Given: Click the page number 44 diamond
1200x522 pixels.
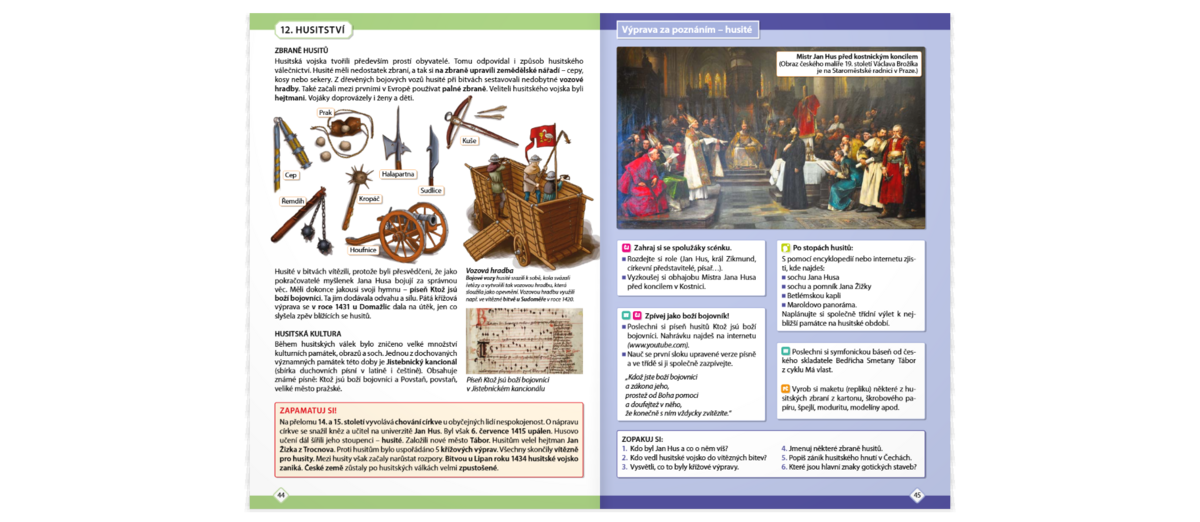Looking at the screenshot, I should click(x=281, y=495).
